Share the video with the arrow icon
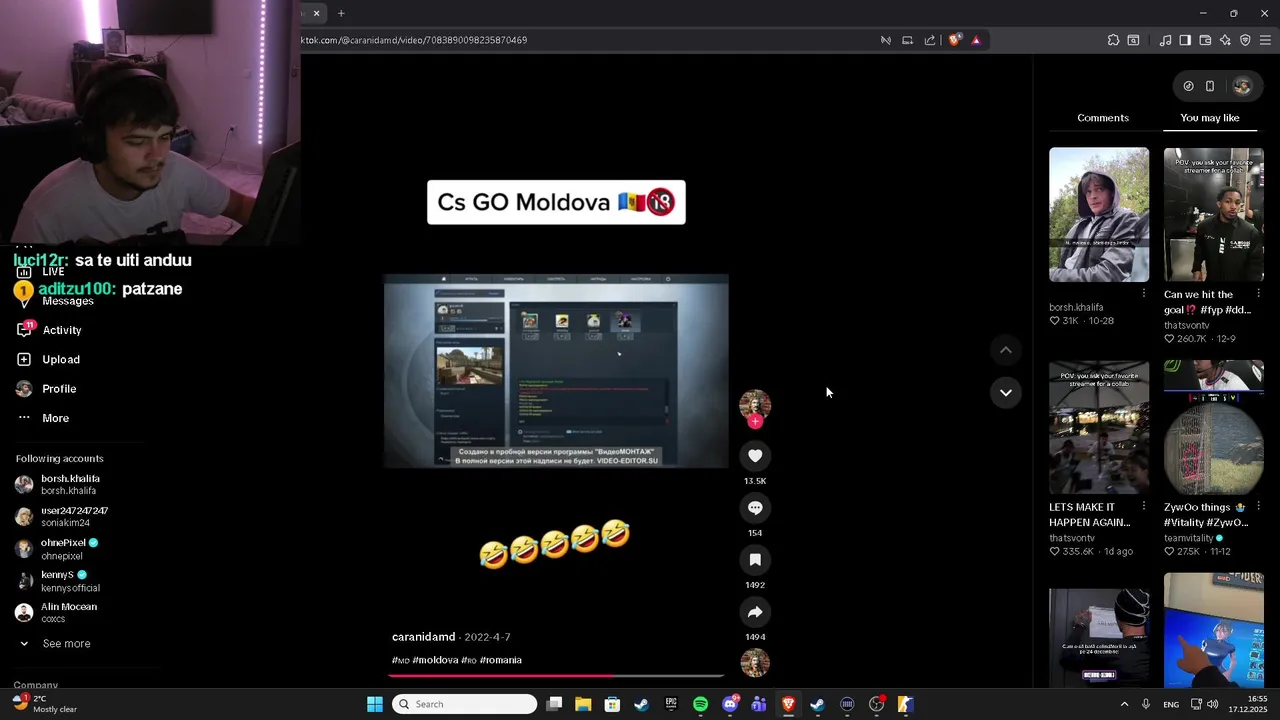 coord(755,612)
